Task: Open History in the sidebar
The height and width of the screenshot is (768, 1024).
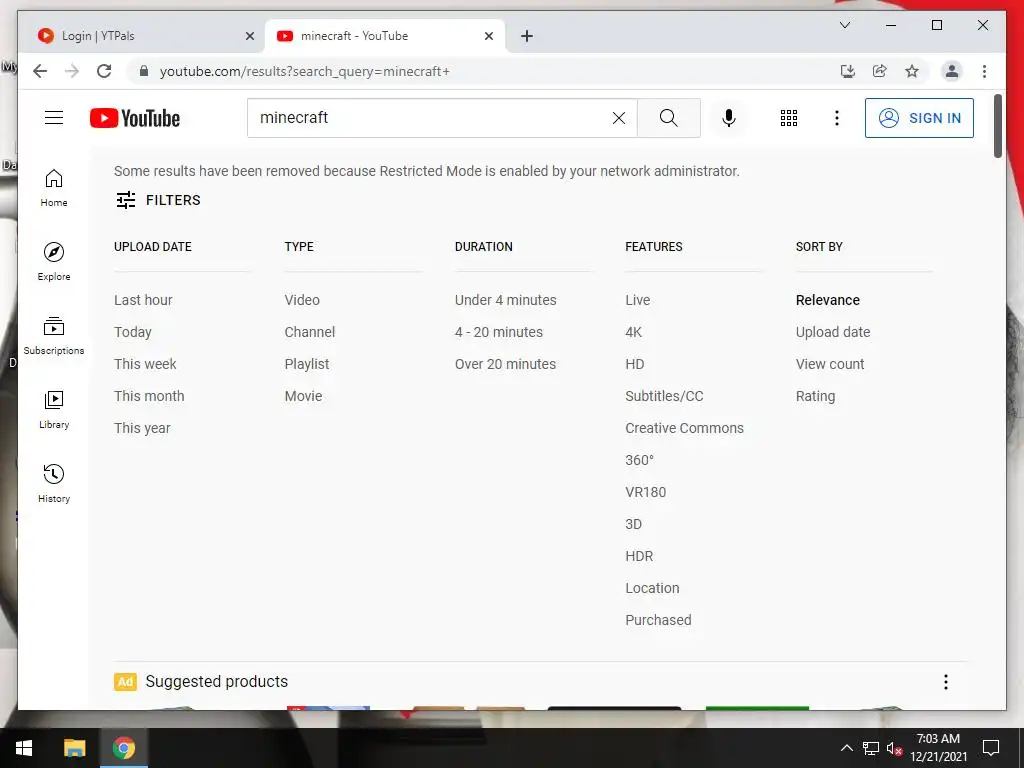Action: [54, 483]
